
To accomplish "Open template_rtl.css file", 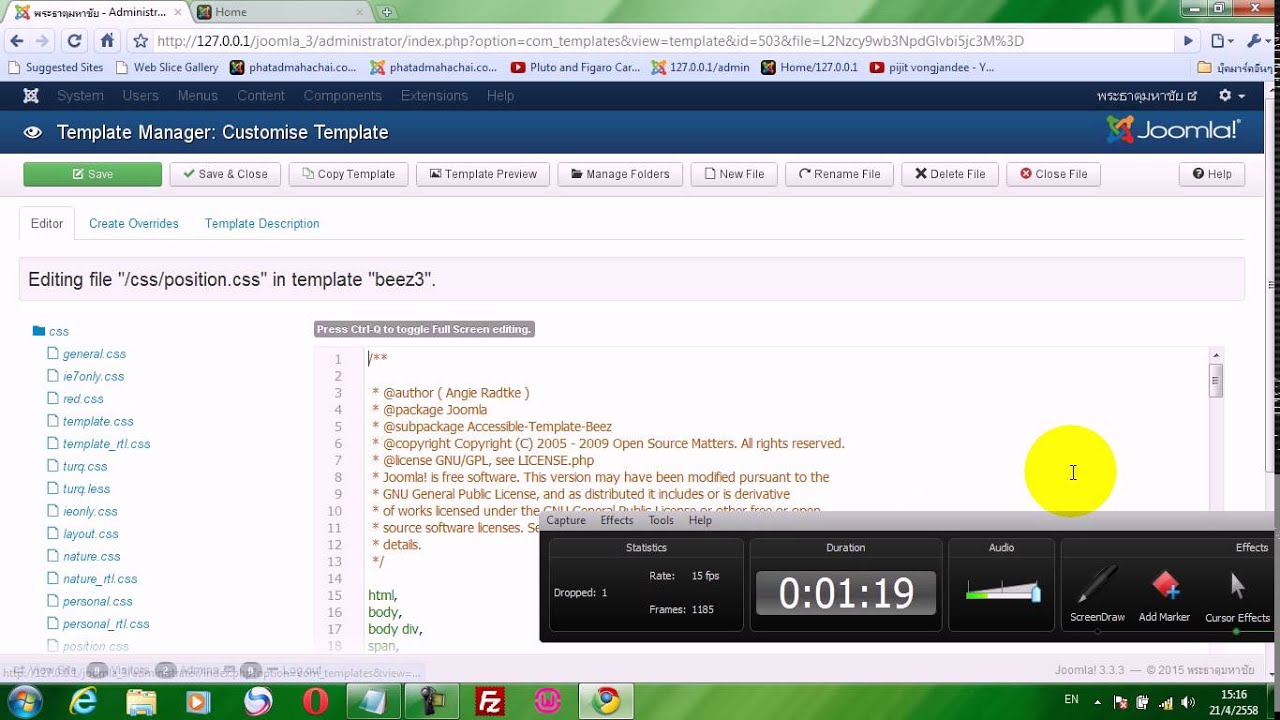I will click(106, 444).
